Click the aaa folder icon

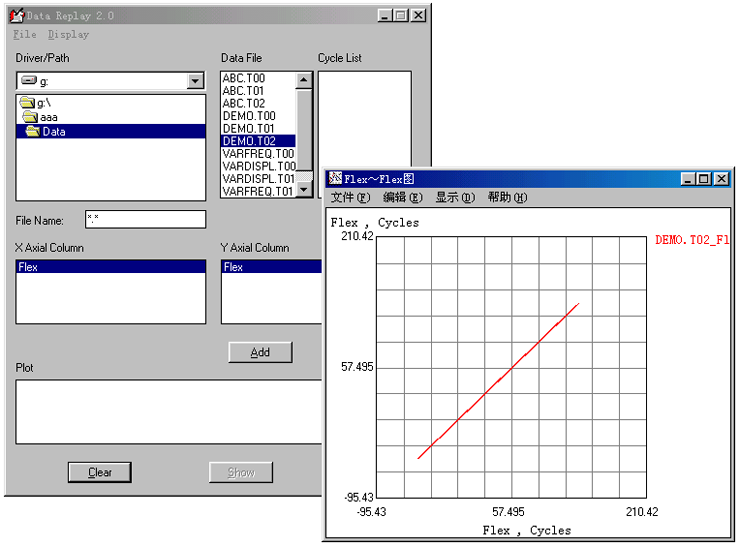[30, 117]
